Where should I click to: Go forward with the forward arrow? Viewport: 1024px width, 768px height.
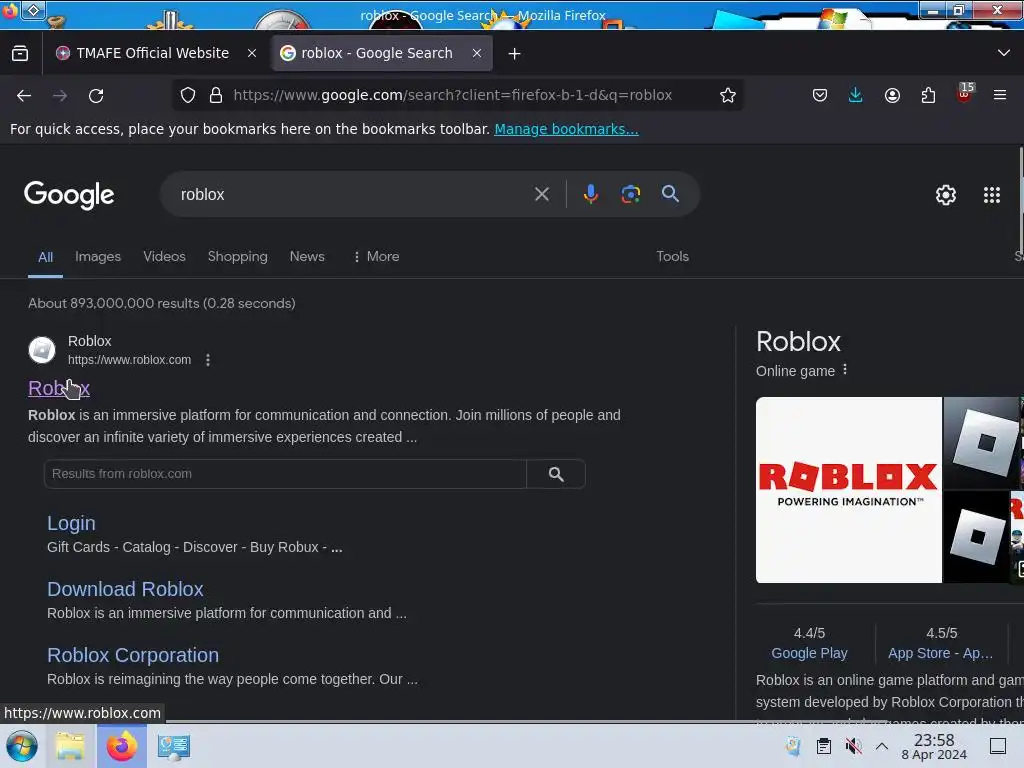[x=60, y=96]
